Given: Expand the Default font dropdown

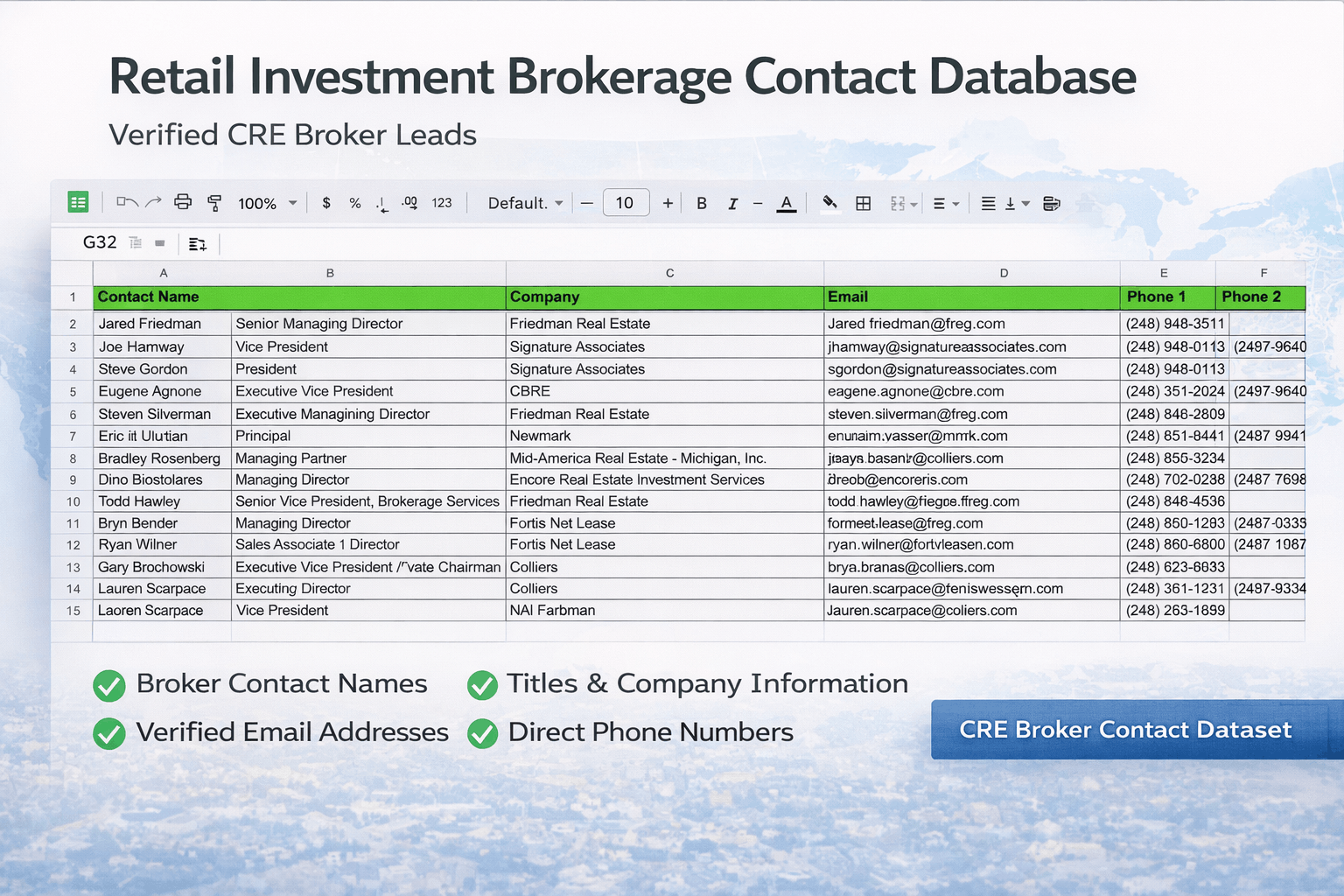Looking at the screenshot, I should 525,203.
